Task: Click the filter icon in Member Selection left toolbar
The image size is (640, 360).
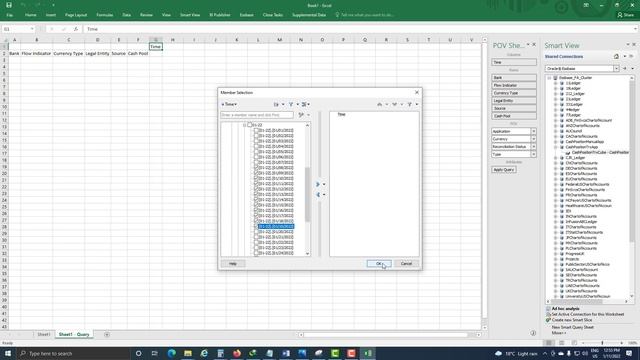Action: 291,104
